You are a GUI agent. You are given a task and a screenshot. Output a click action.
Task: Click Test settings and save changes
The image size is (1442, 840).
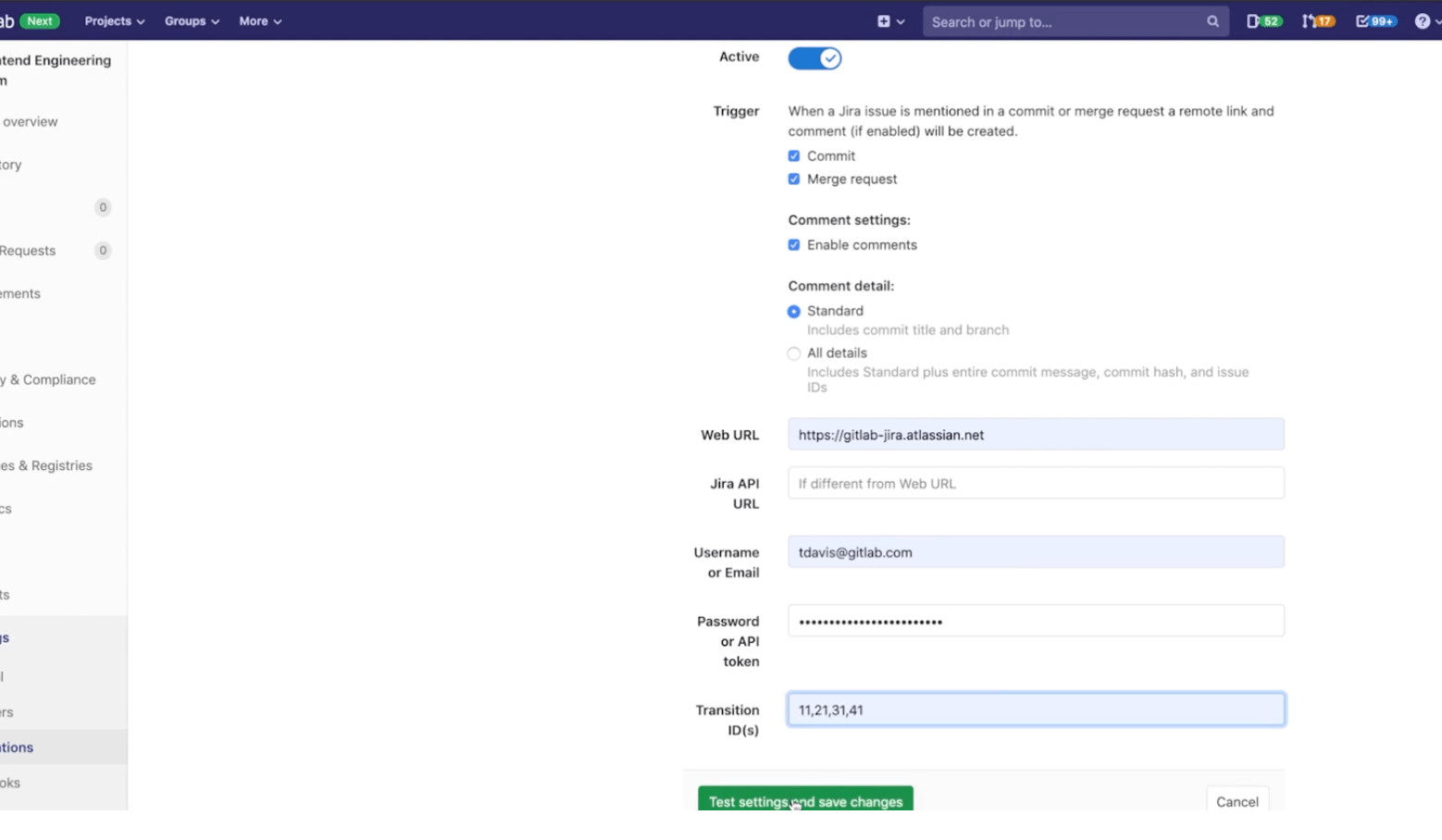pos(804,801)
